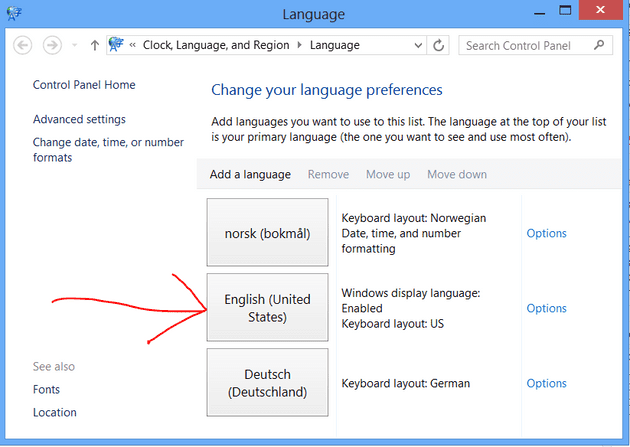Open Options for English (United States)
630x447 pixels.
click(x=546, y=308)
